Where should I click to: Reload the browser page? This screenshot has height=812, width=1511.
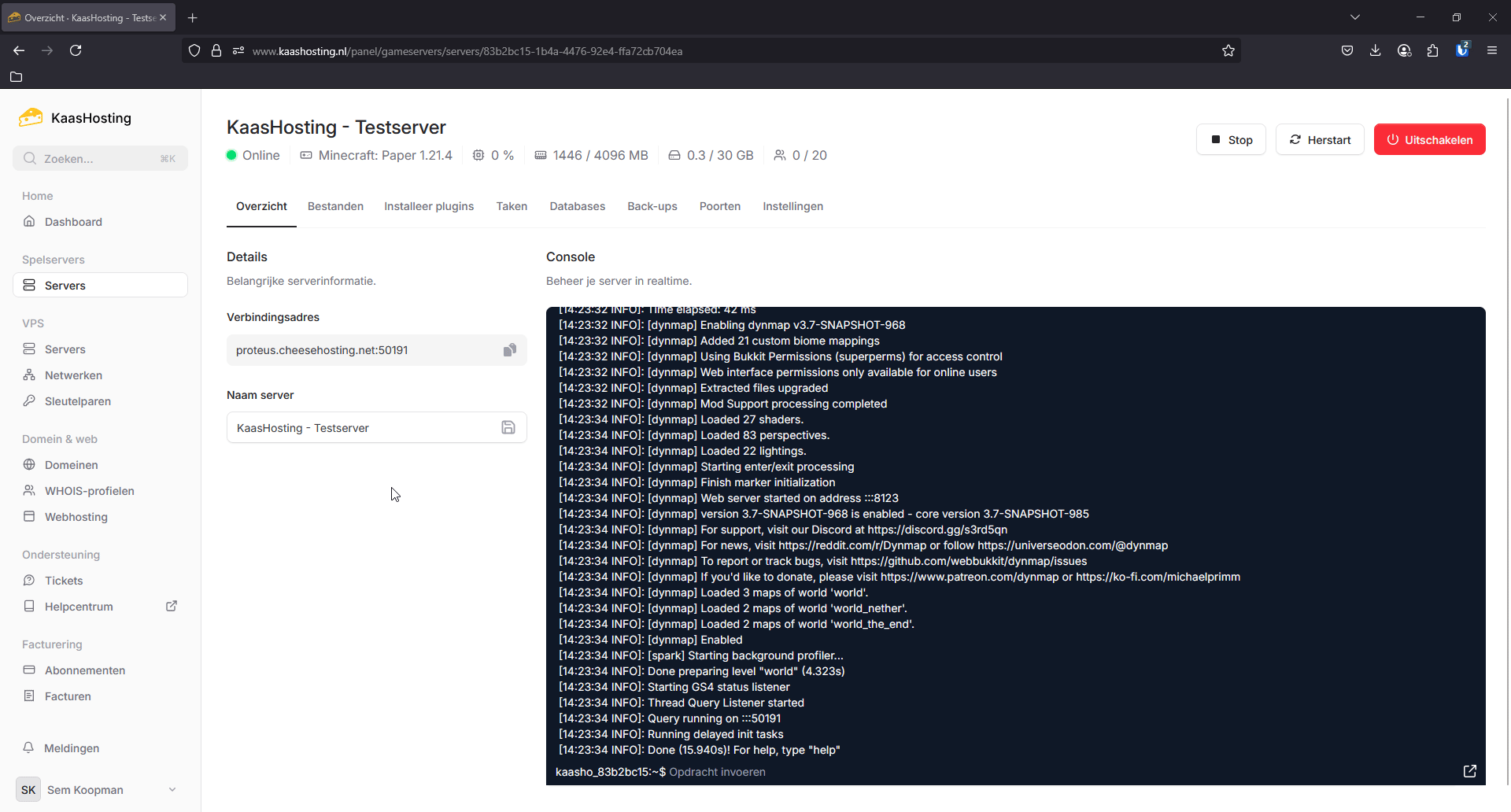(76, 50)
